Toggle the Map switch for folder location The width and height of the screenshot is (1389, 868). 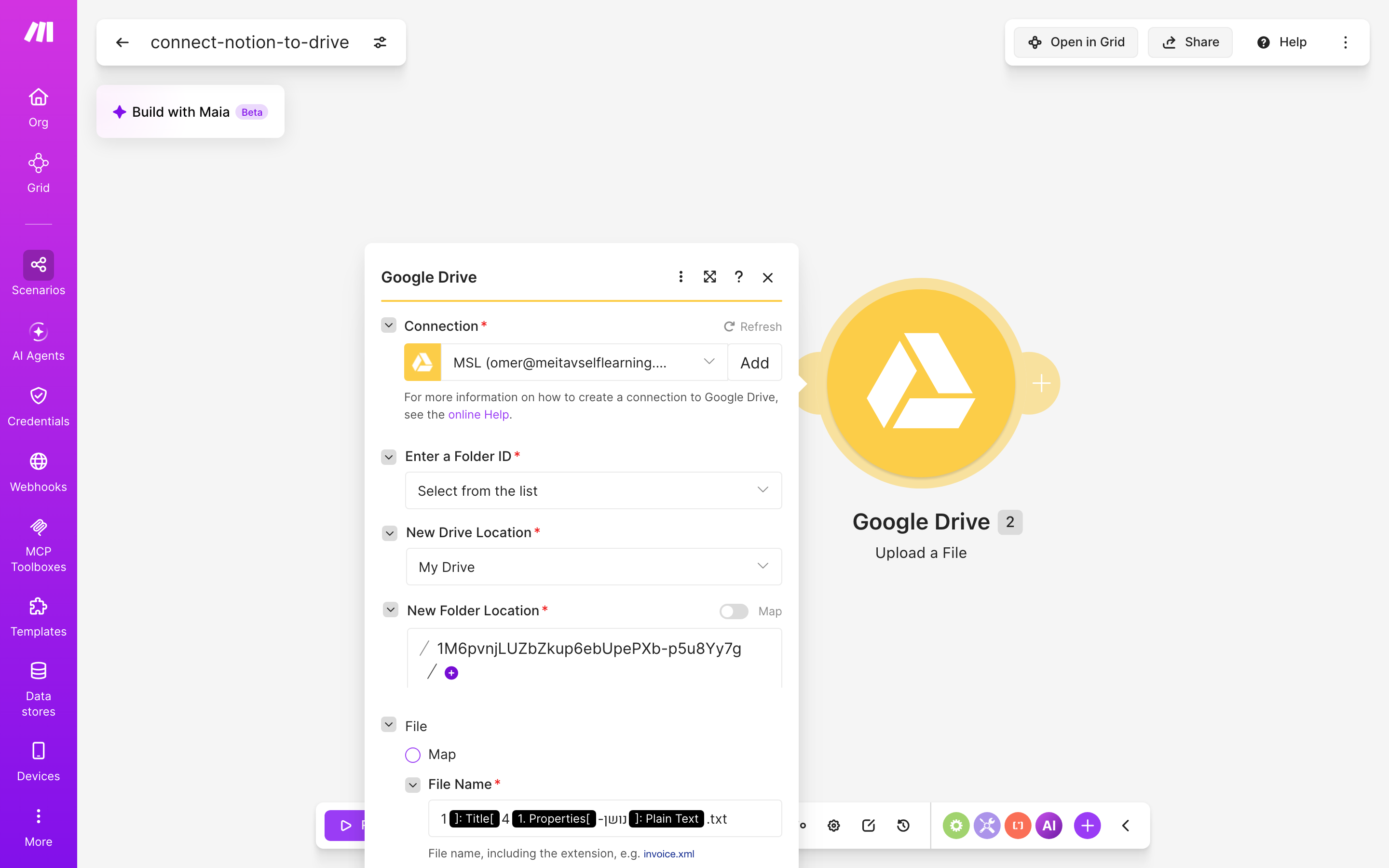click(x=734, y=611)
